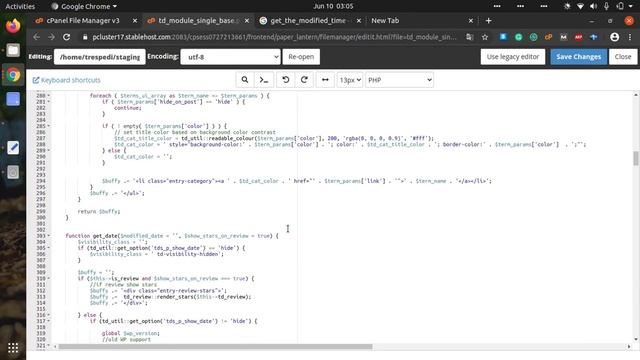This screenshot has width=640, height=360.
Task: Open the Keyboard shortcuts link
Action: (x=67, y=80)
